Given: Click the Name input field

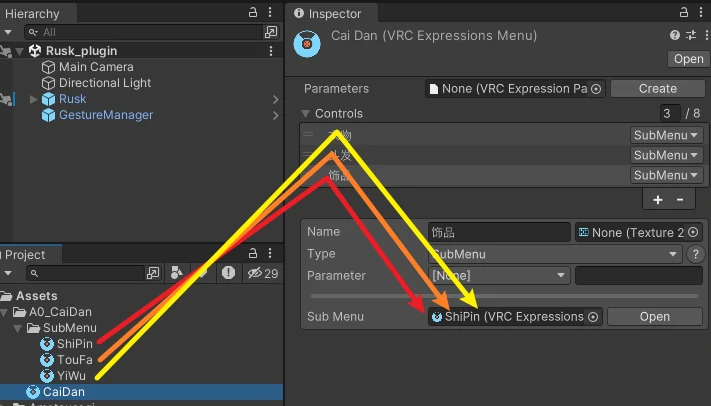Looking at the screenshot, I should pos(498,232).
